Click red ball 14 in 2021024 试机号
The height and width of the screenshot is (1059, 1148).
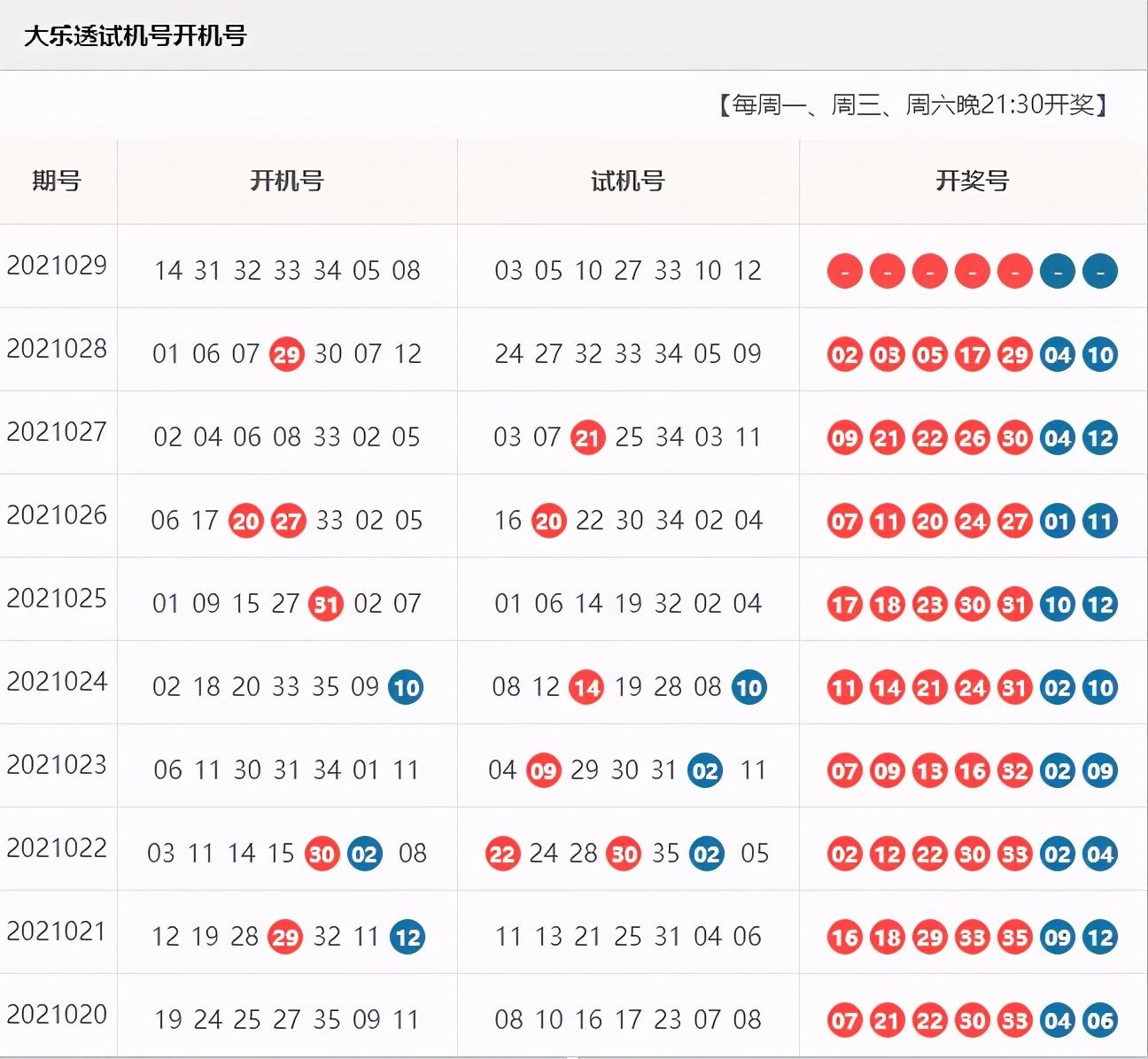tap(586, 687)
